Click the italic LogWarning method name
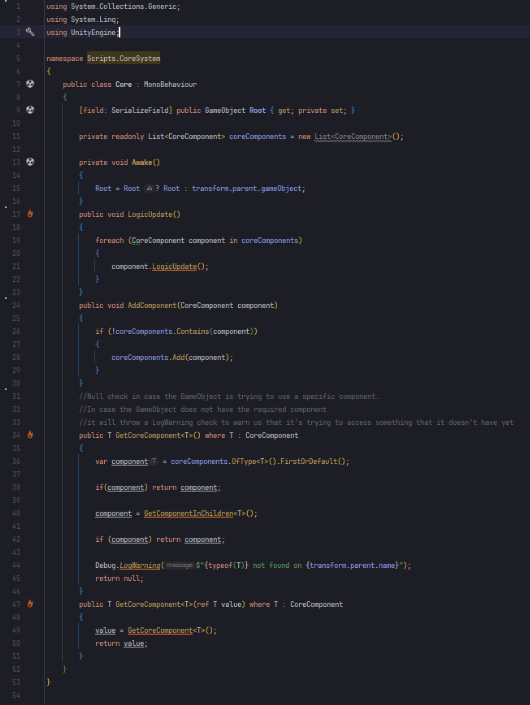The height and width of the screenshot is (705, 530). (140, 566)
